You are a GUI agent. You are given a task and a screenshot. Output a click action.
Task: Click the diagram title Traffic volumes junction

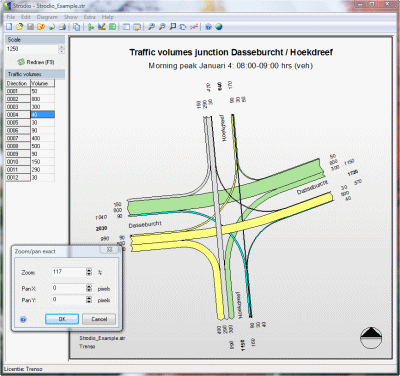pos(231,52)
